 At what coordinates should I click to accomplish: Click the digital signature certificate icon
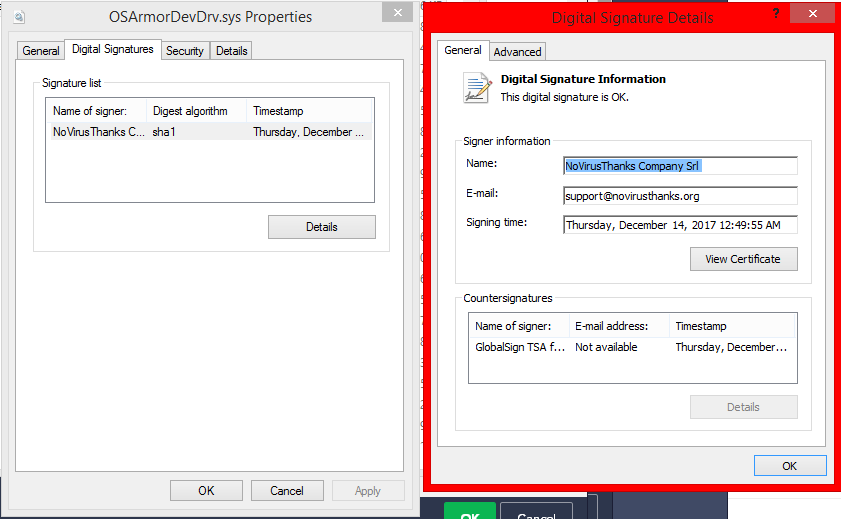[x=477, y=87]
